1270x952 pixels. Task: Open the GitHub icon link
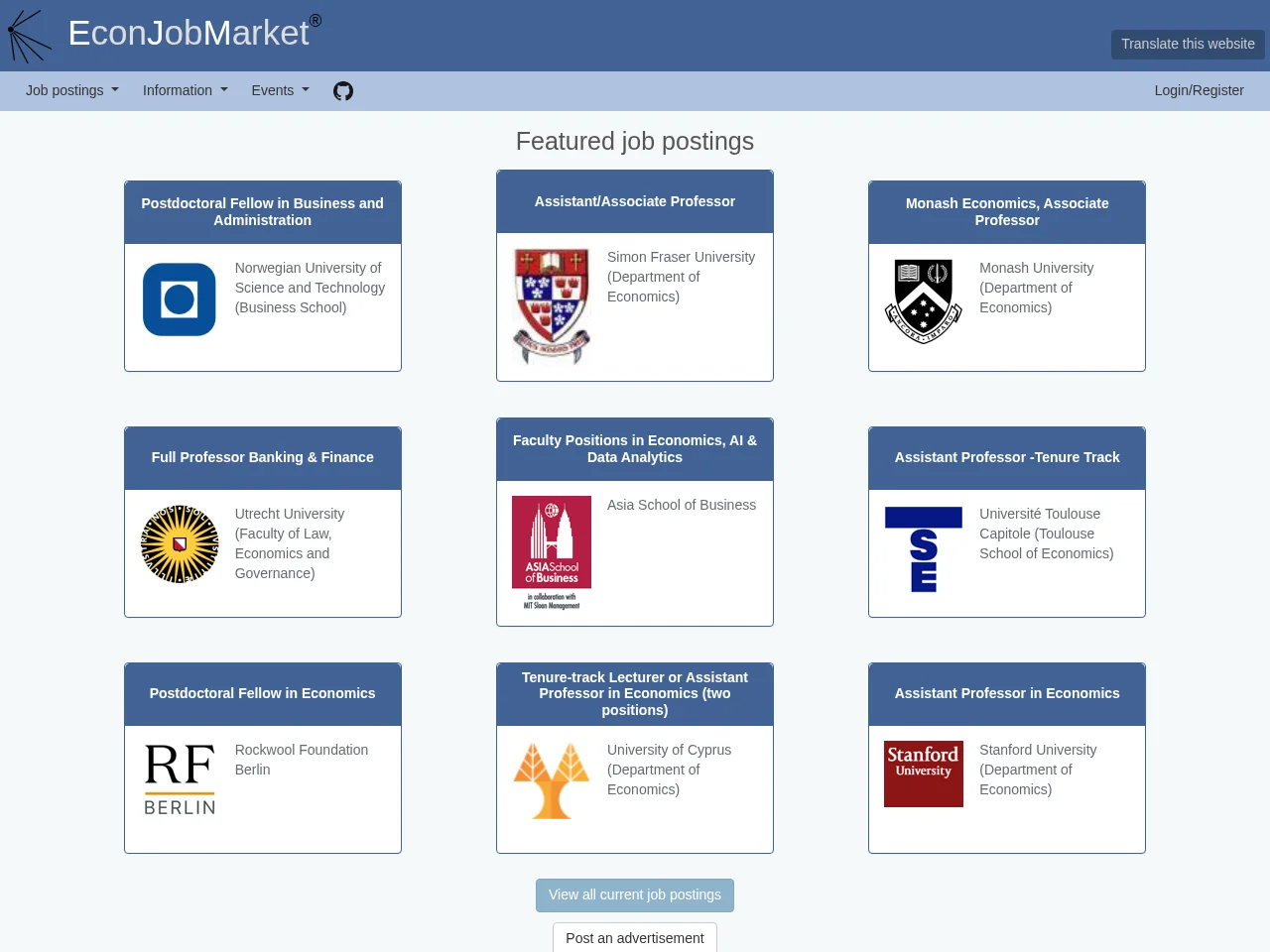click(343, 91)
